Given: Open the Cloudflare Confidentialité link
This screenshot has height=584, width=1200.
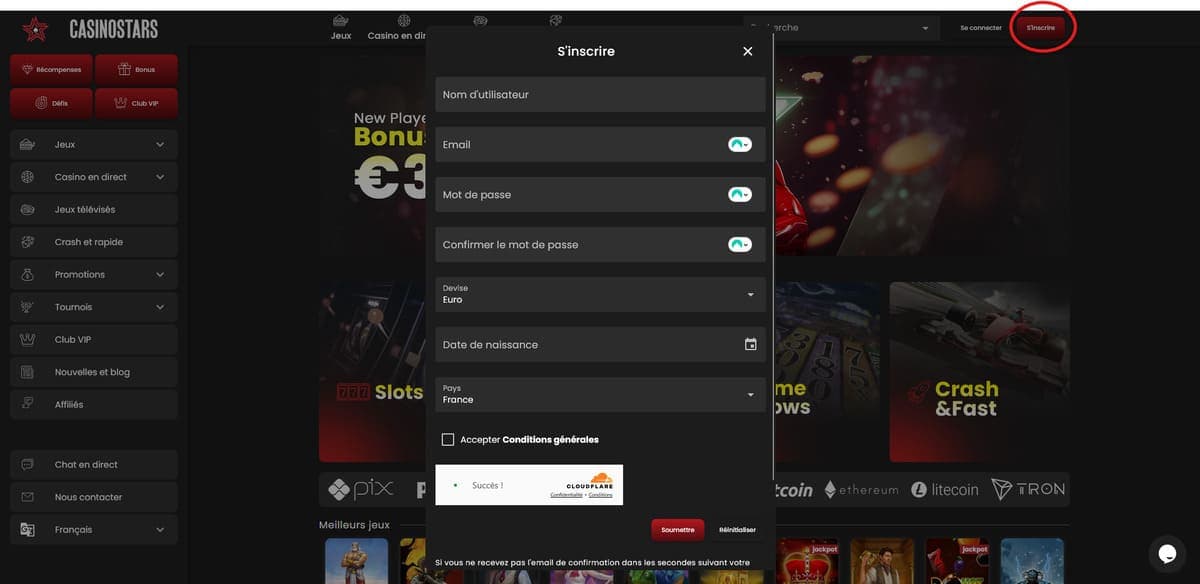Looking at the screenshot, I should 567,494.
